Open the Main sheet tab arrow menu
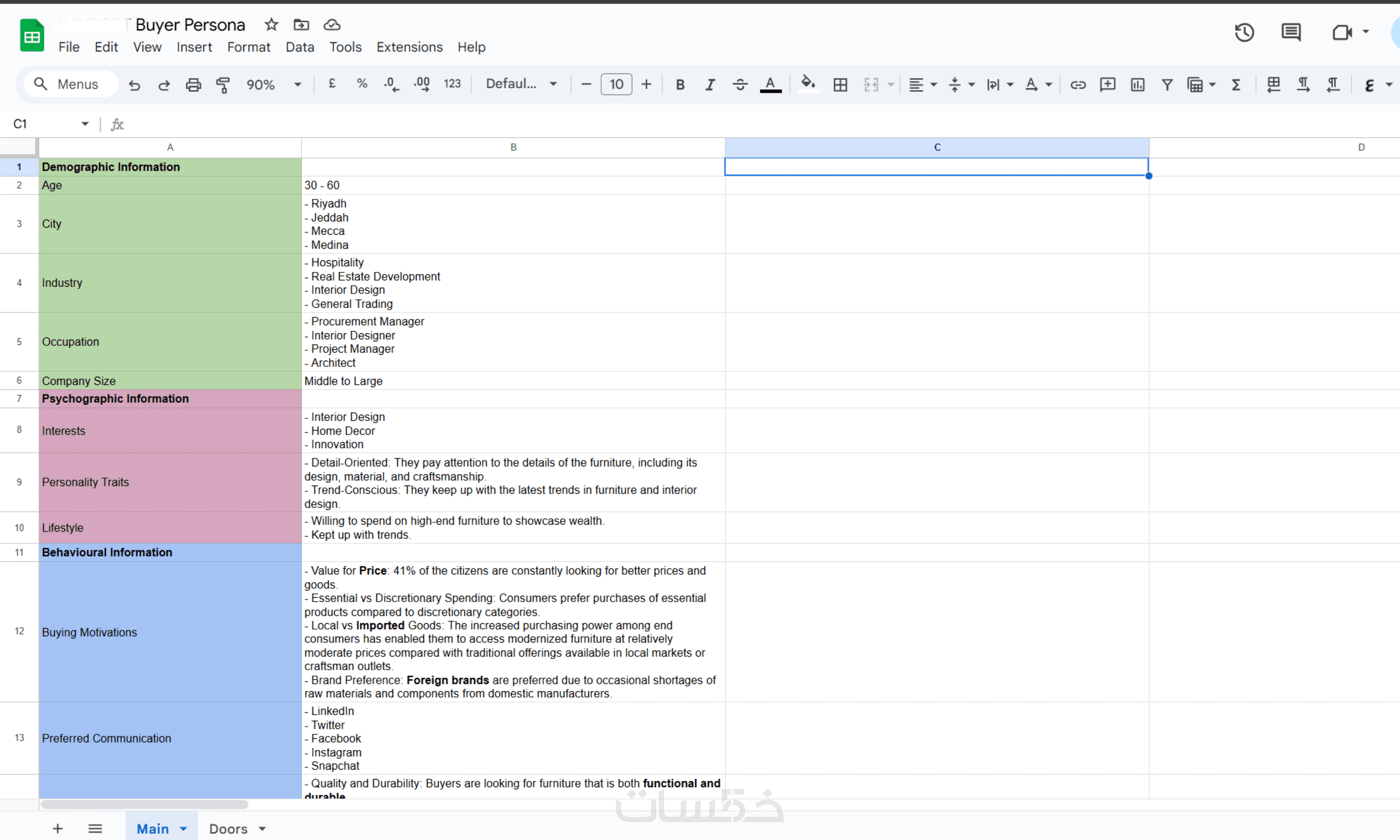 183,829
